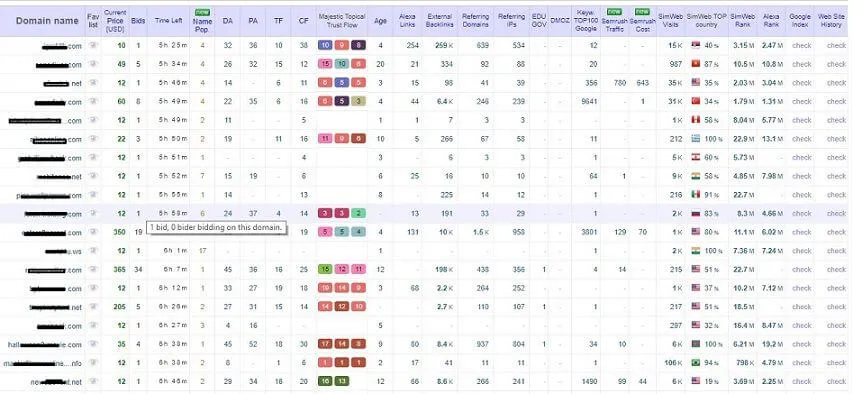
Task: Click the country flag beside 91 %
Action: coord(696,195)
